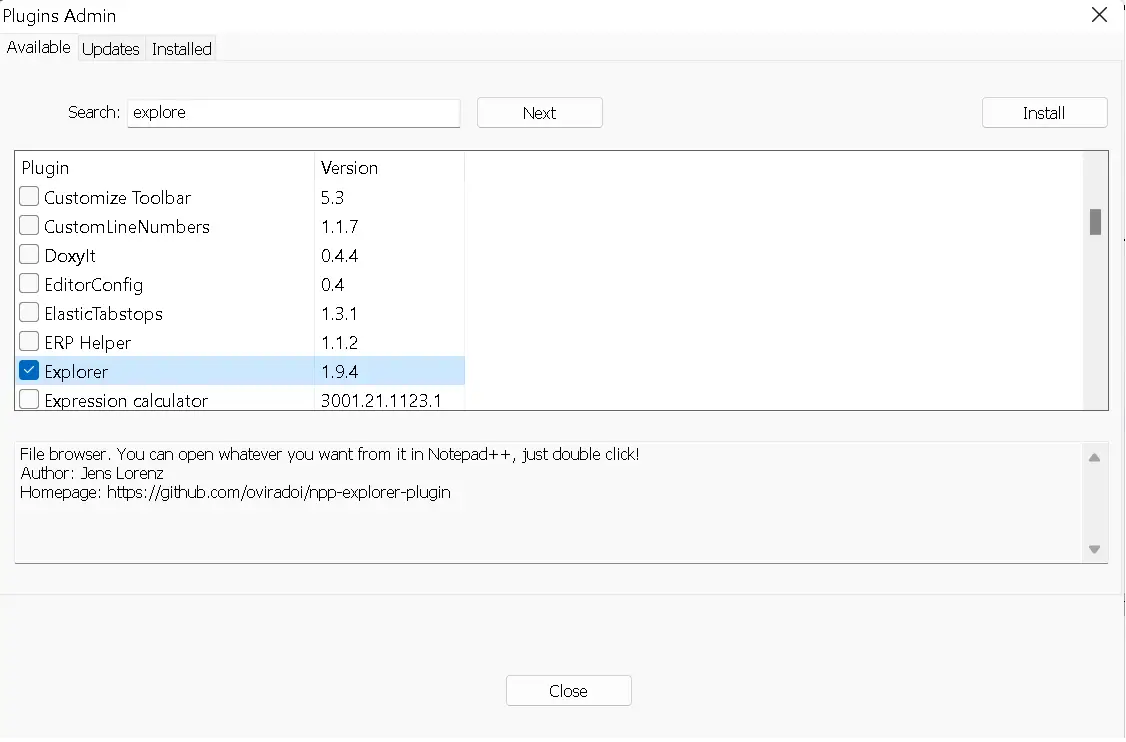1126x742 pixels.
Task: Select the Explorer plugin name
Action: pyautogui.click(x=76, y=372)
